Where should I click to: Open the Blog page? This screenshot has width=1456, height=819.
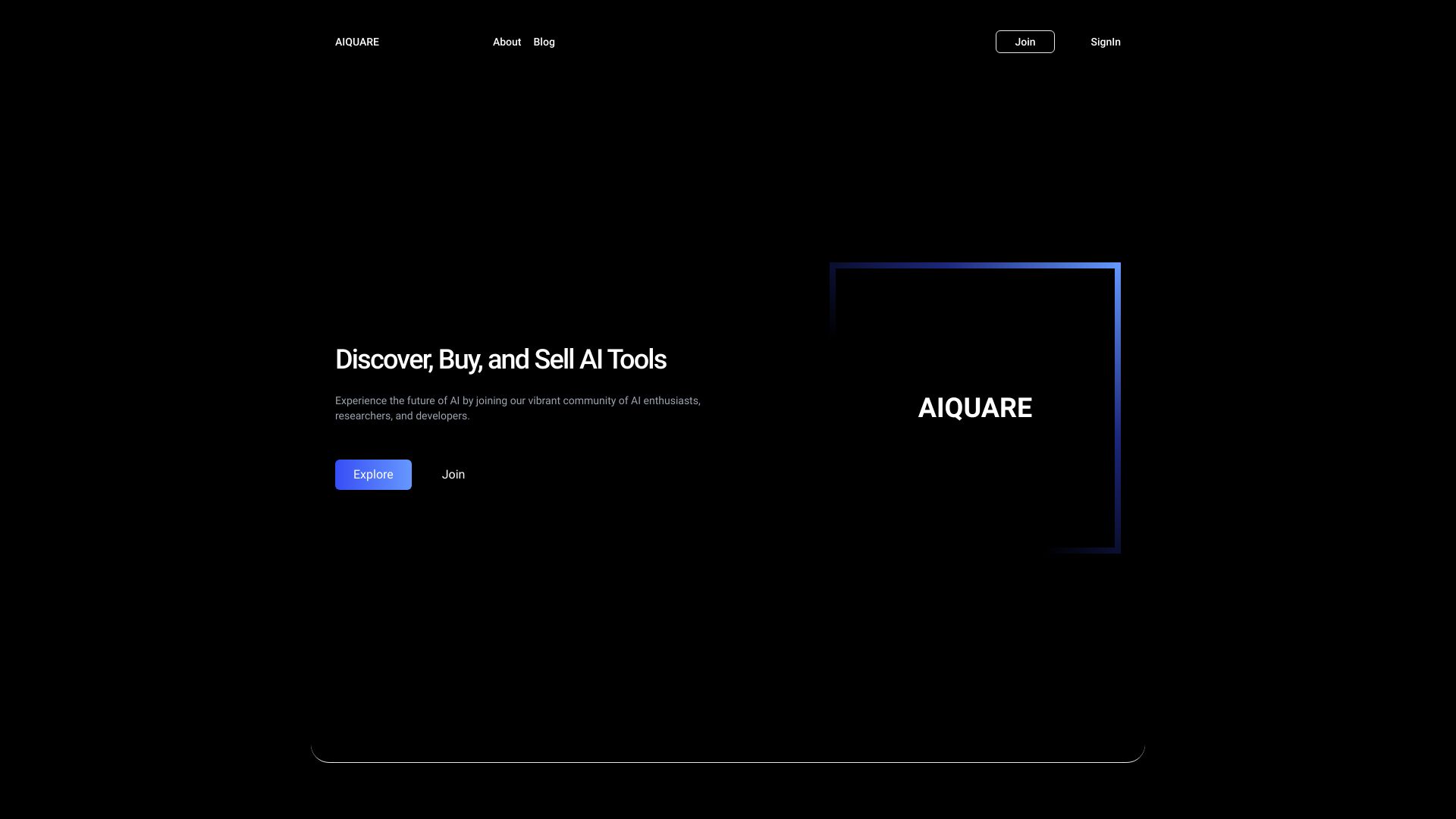tap(544, 42)
